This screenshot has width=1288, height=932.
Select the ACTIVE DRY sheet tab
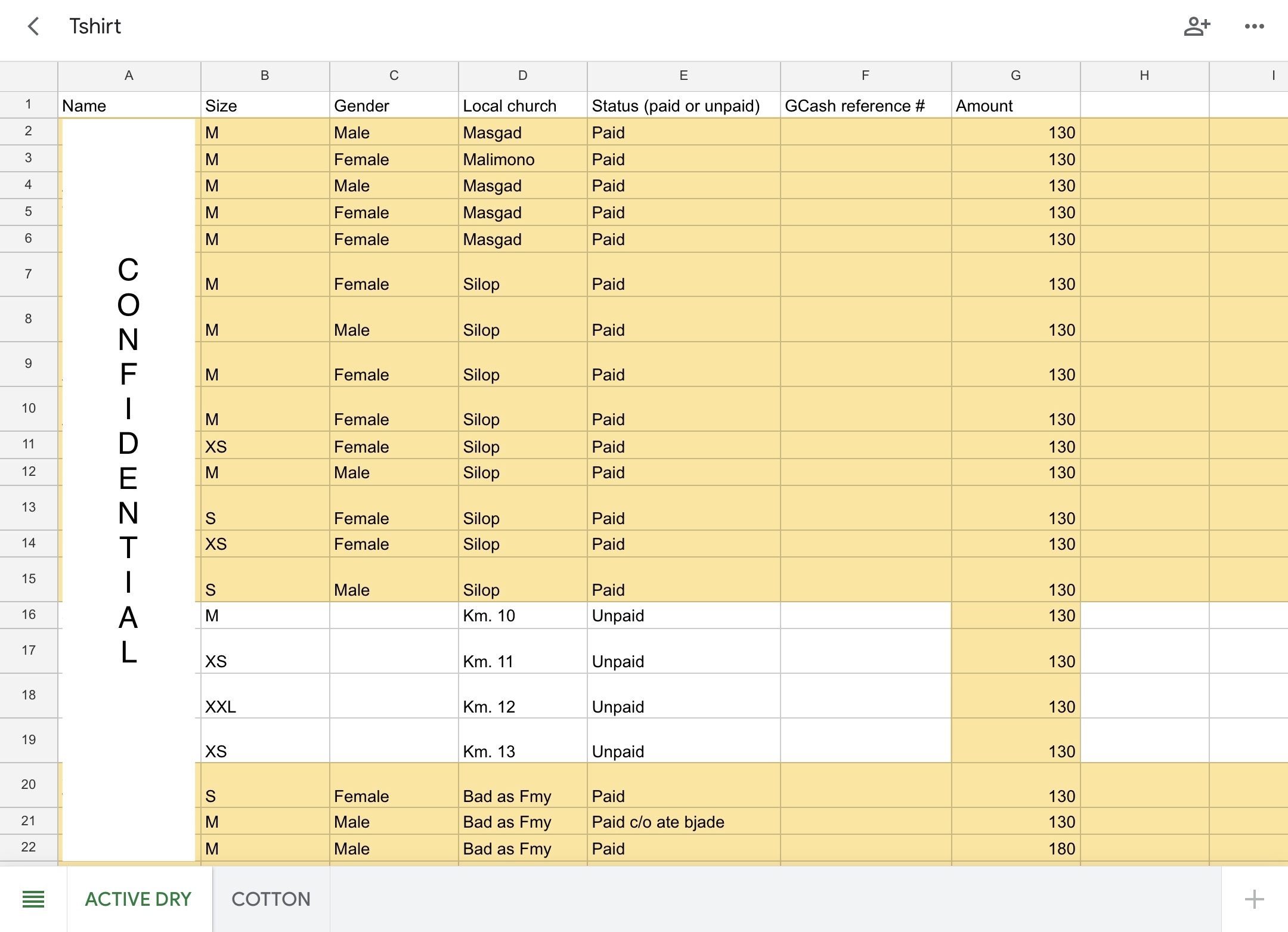point(139,899)
